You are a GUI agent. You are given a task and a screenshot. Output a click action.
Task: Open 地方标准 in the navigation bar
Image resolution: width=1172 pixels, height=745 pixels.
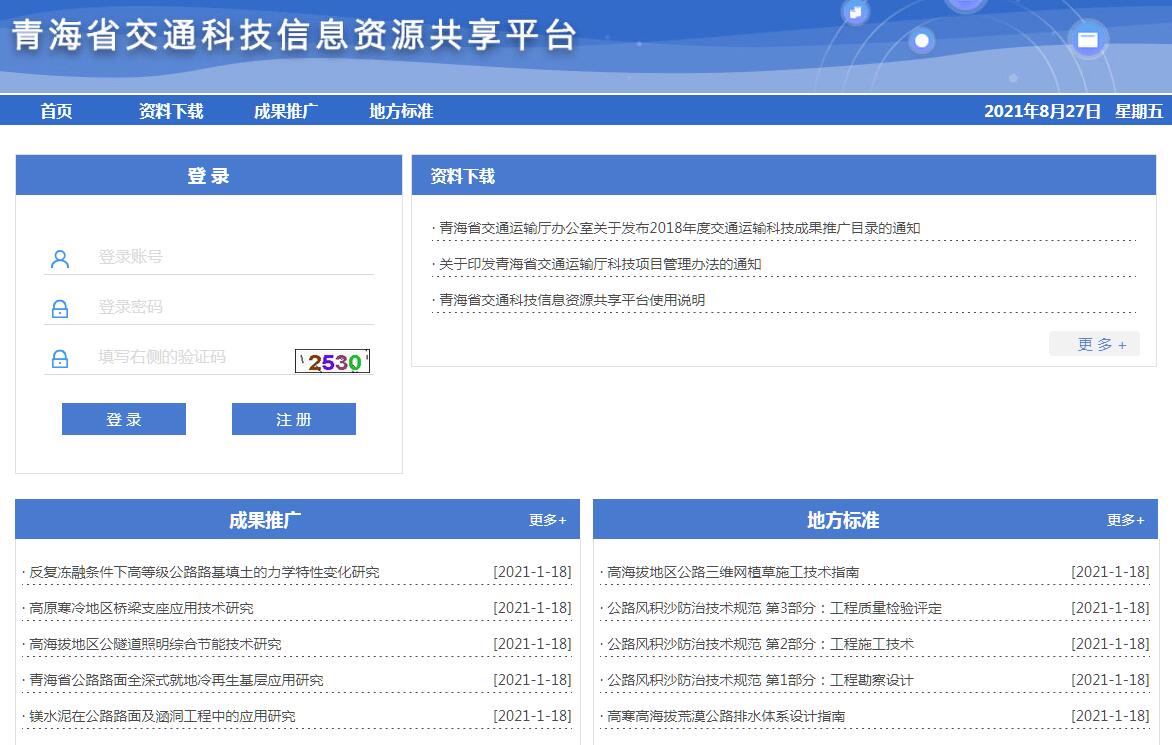click(x=401, y=111)
